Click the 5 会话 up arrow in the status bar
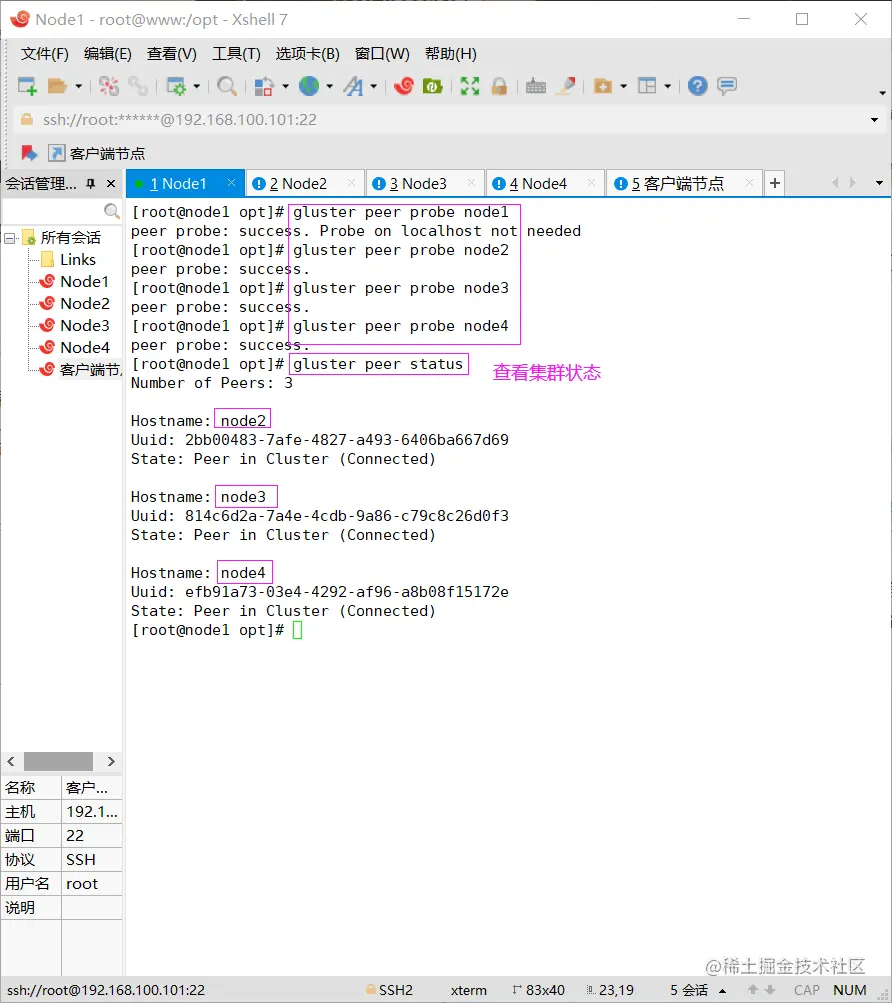 click(722, 991)
